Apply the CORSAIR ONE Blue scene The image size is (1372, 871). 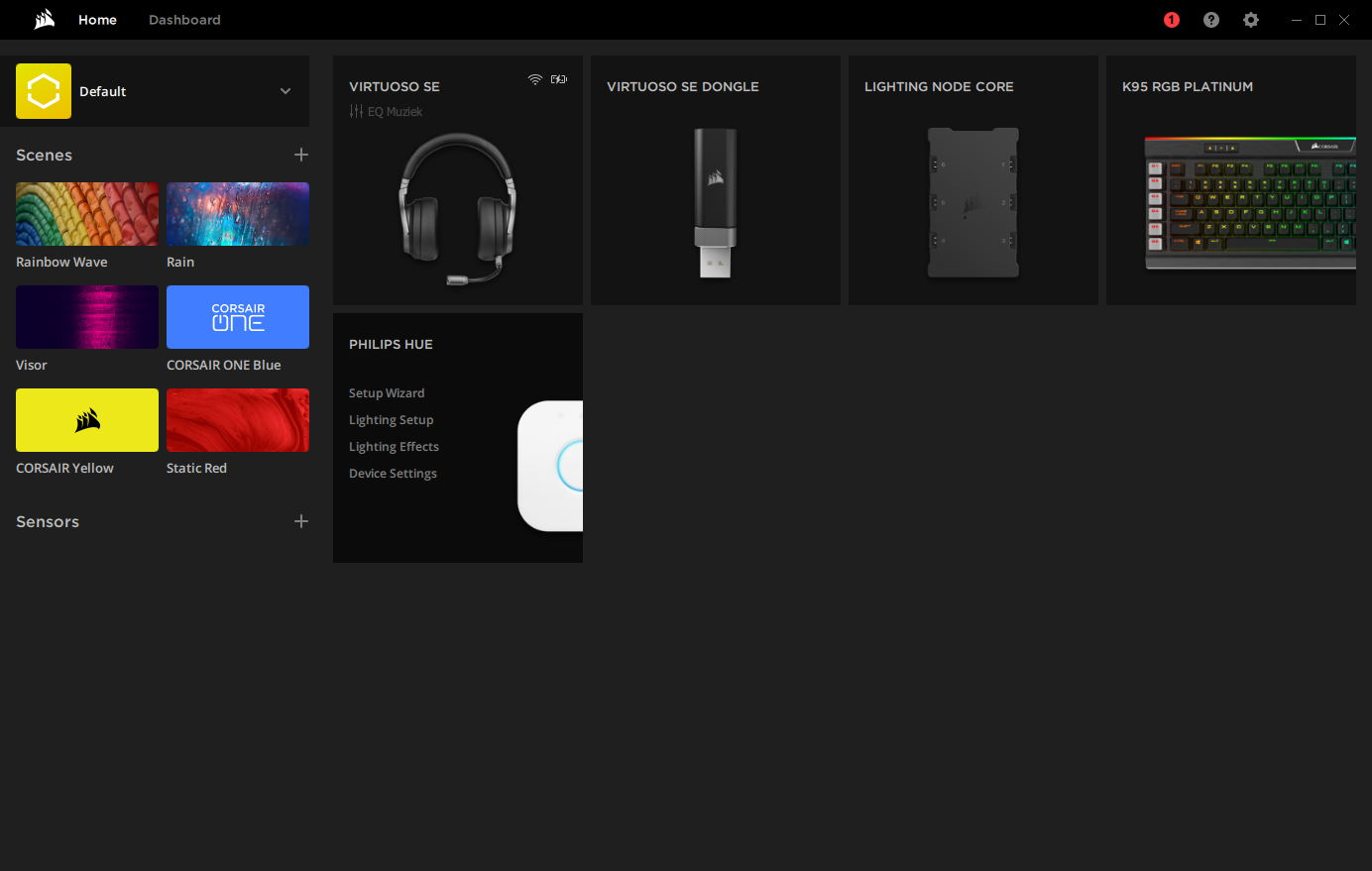click(x=238, y=317)
